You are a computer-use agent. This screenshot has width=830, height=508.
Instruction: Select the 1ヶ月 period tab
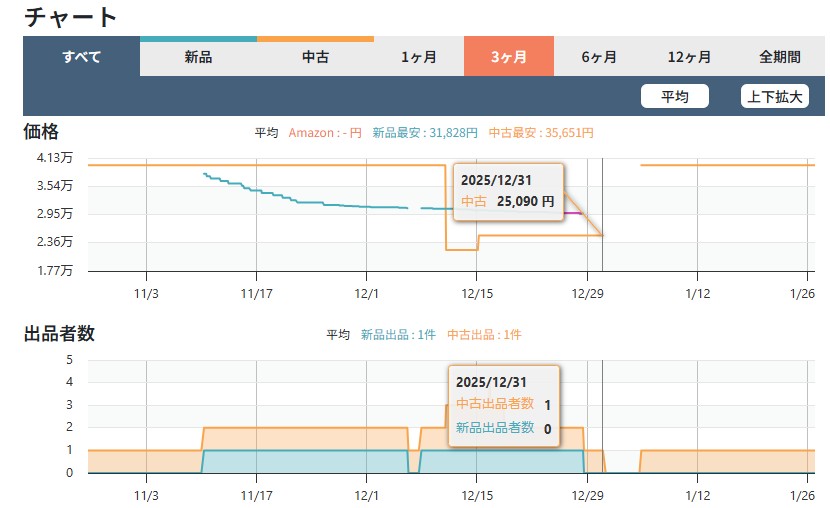tap(418, 57)
